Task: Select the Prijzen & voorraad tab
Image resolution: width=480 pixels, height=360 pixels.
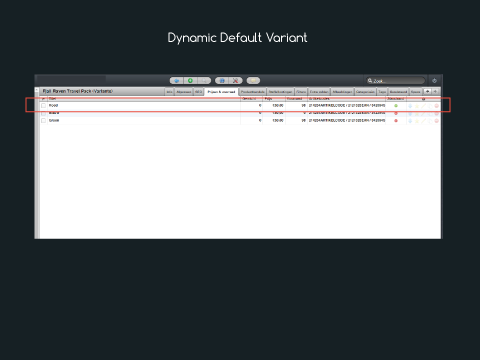Action: click(x=221, y=92)
